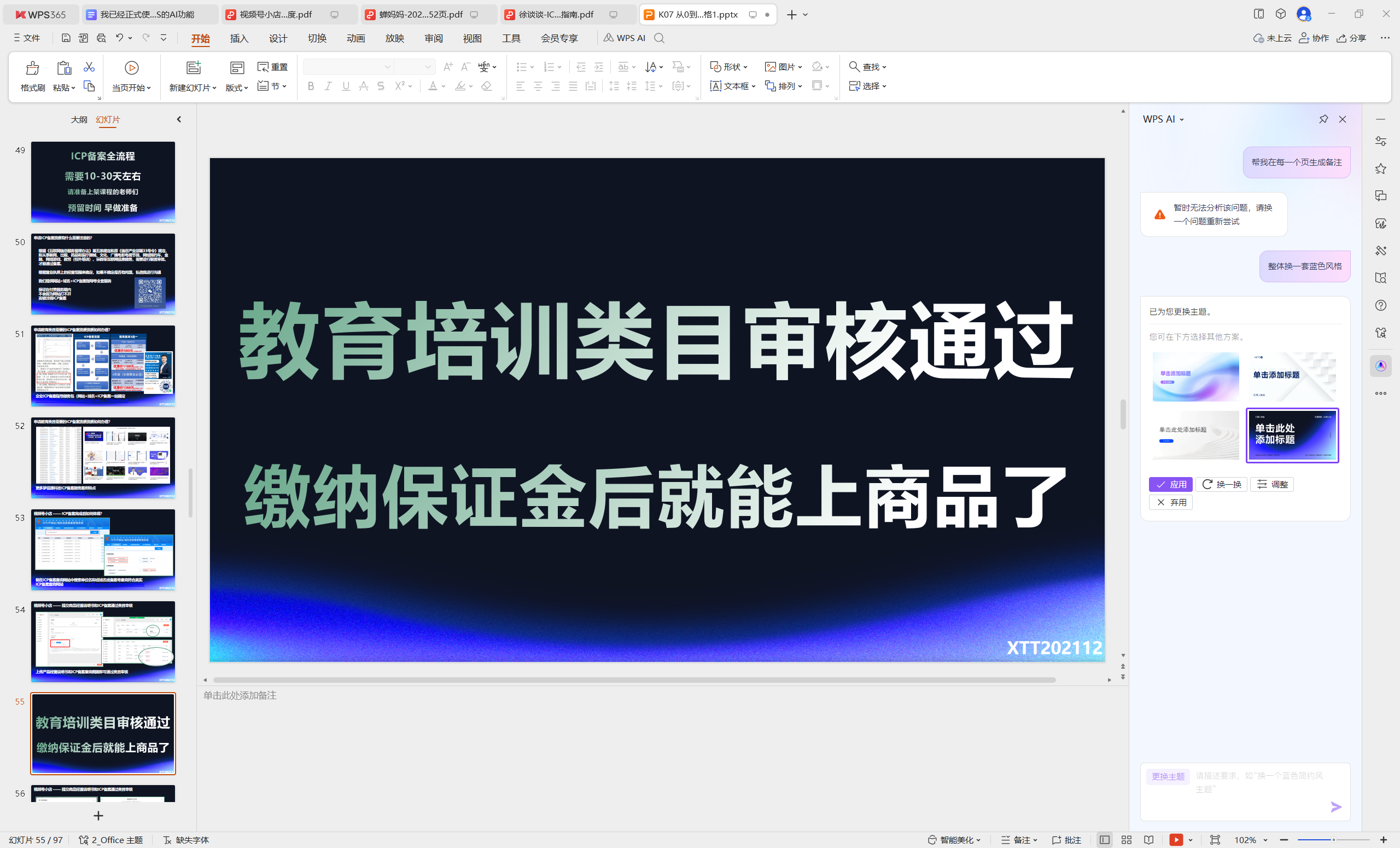Image resolution: width=1400 pixels, height=848 pixels.
Task: Click the 换一换 refresh themes button
Action: (x=1221, y=484)
